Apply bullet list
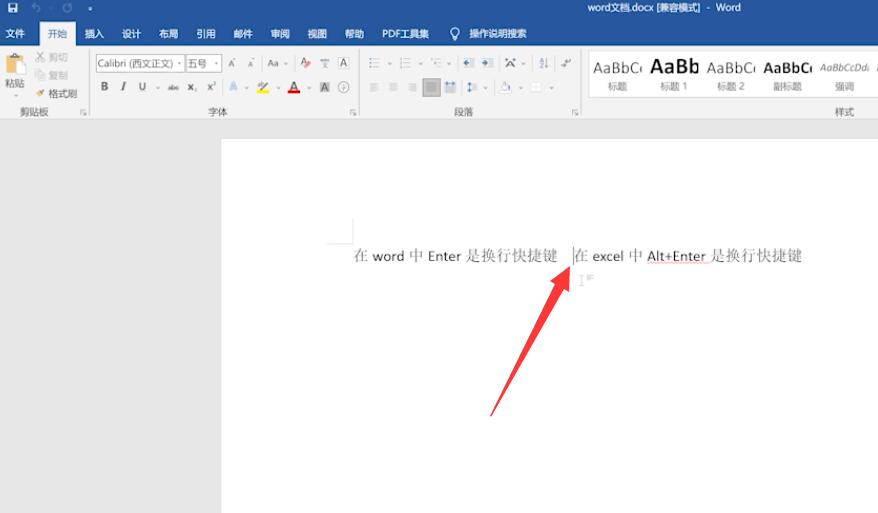The image size is (878, 513). click(374, 63)
